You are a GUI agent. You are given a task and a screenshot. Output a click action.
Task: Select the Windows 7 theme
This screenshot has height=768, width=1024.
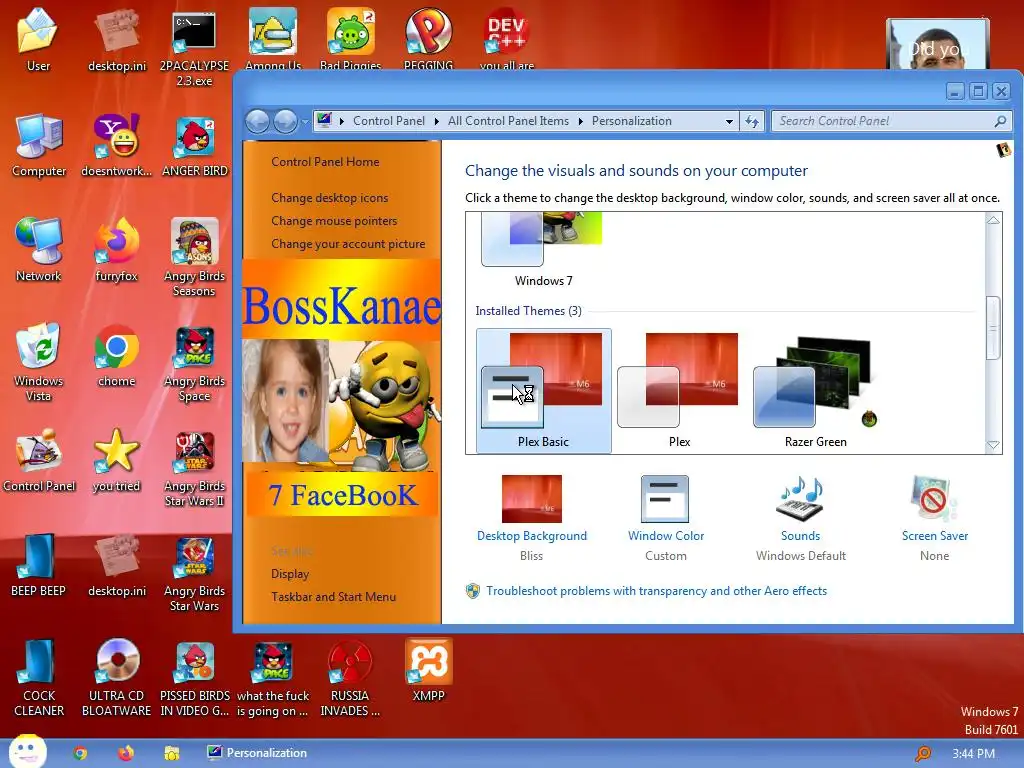pyautogui.click(x=543, y=251)
